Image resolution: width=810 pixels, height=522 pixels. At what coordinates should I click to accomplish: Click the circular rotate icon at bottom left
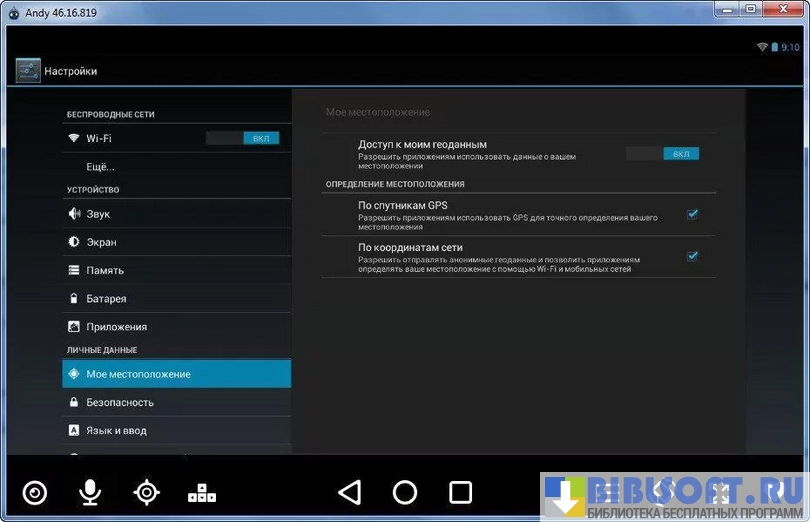click(35, 492)
